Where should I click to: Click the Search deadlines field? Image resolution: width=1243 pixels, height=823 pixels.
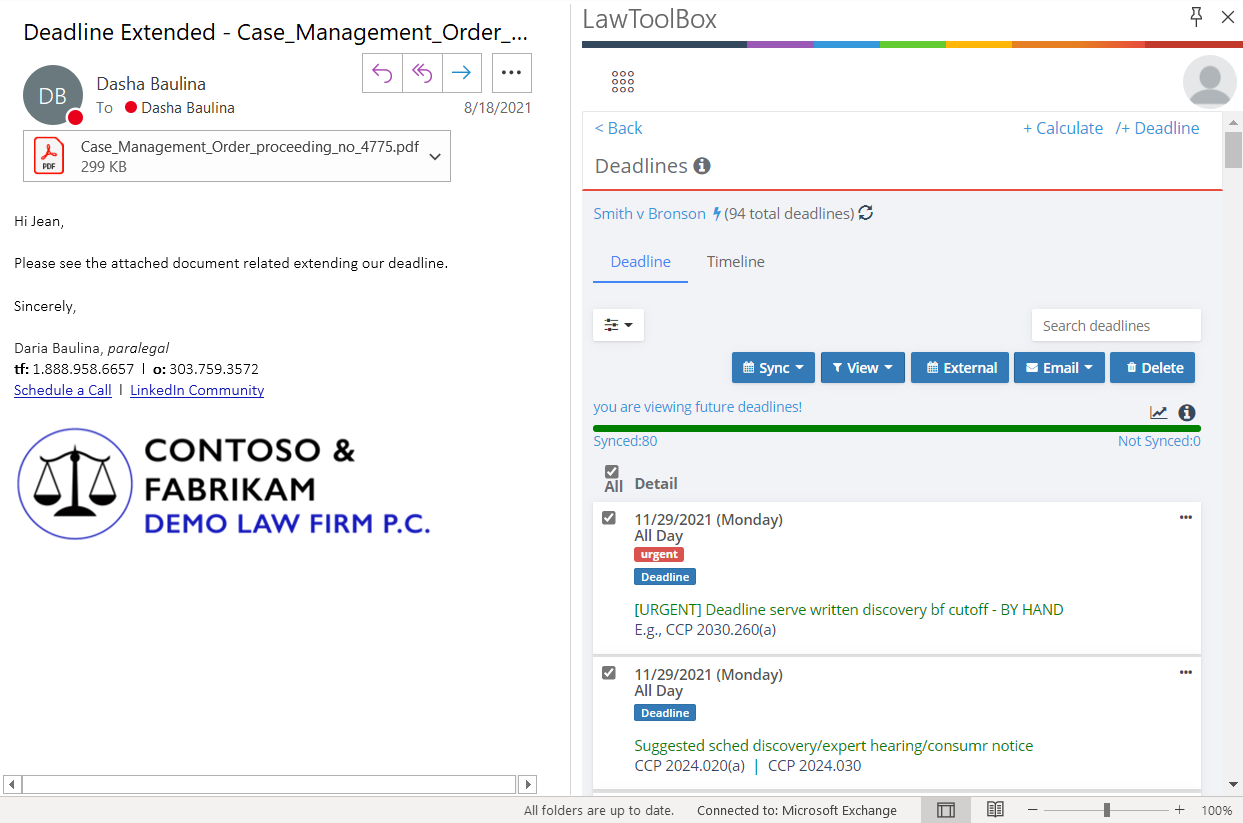[x=1116, y=325]
